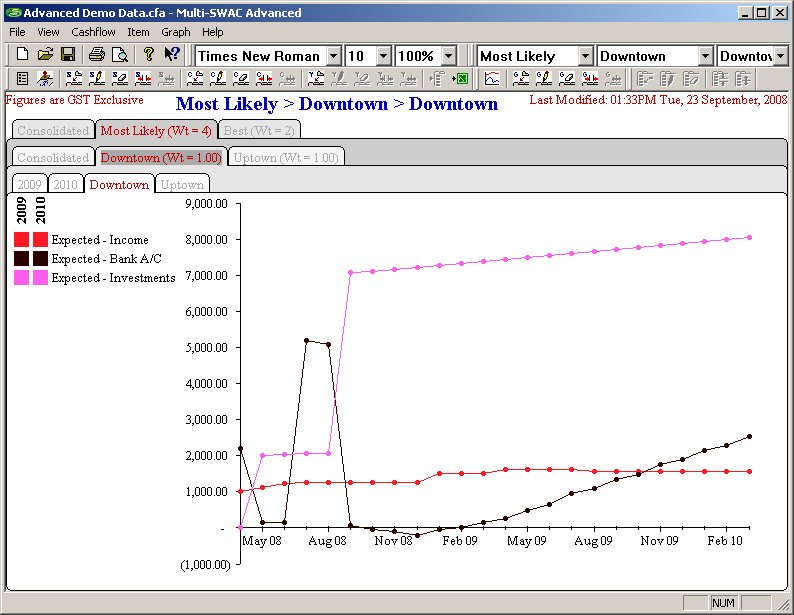Click the 2010 Expected - Income red swatch
Screen dimensions: 794x615
click(x=40, y=240)
